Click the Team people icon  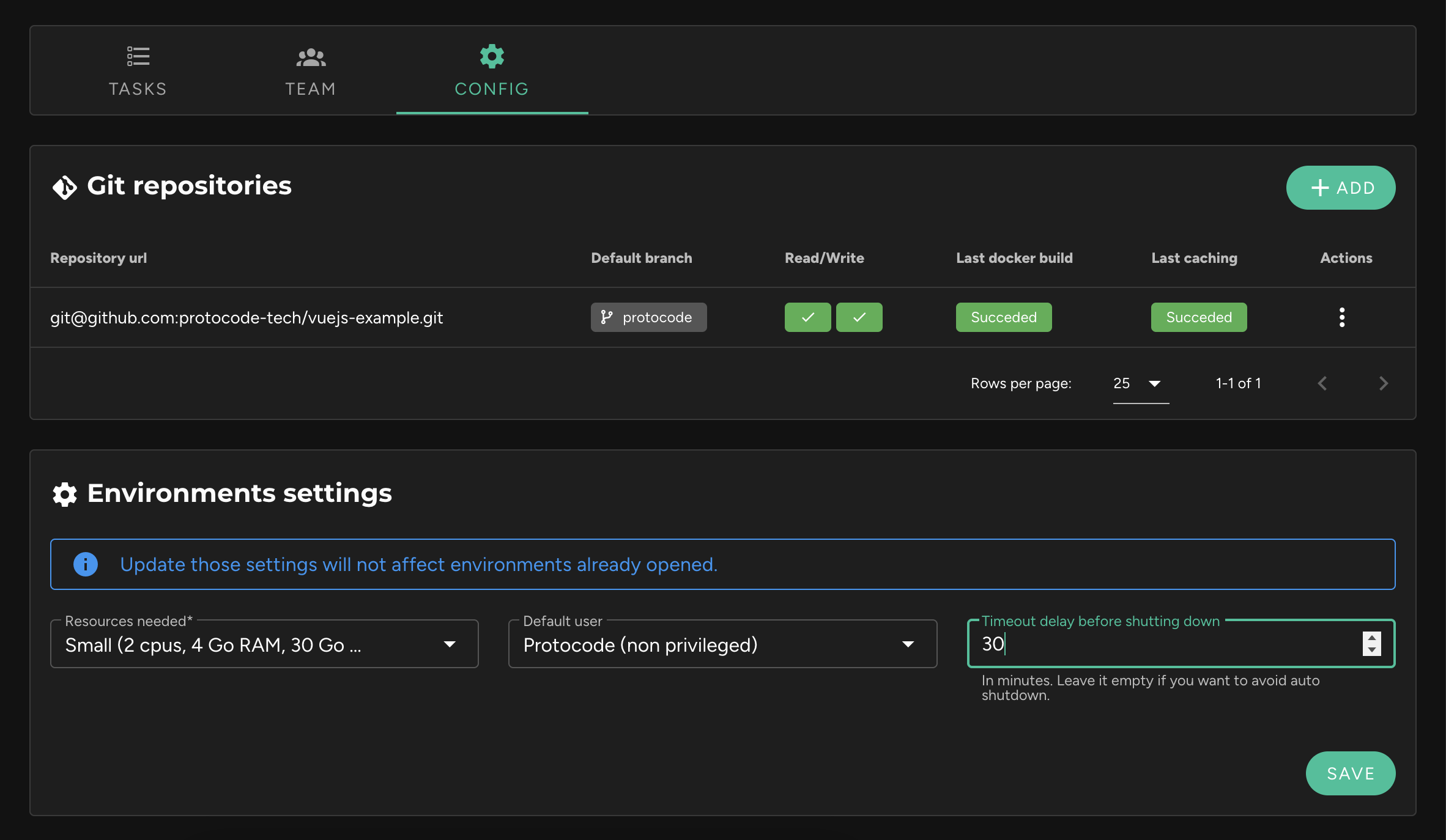tap(311, 57)
